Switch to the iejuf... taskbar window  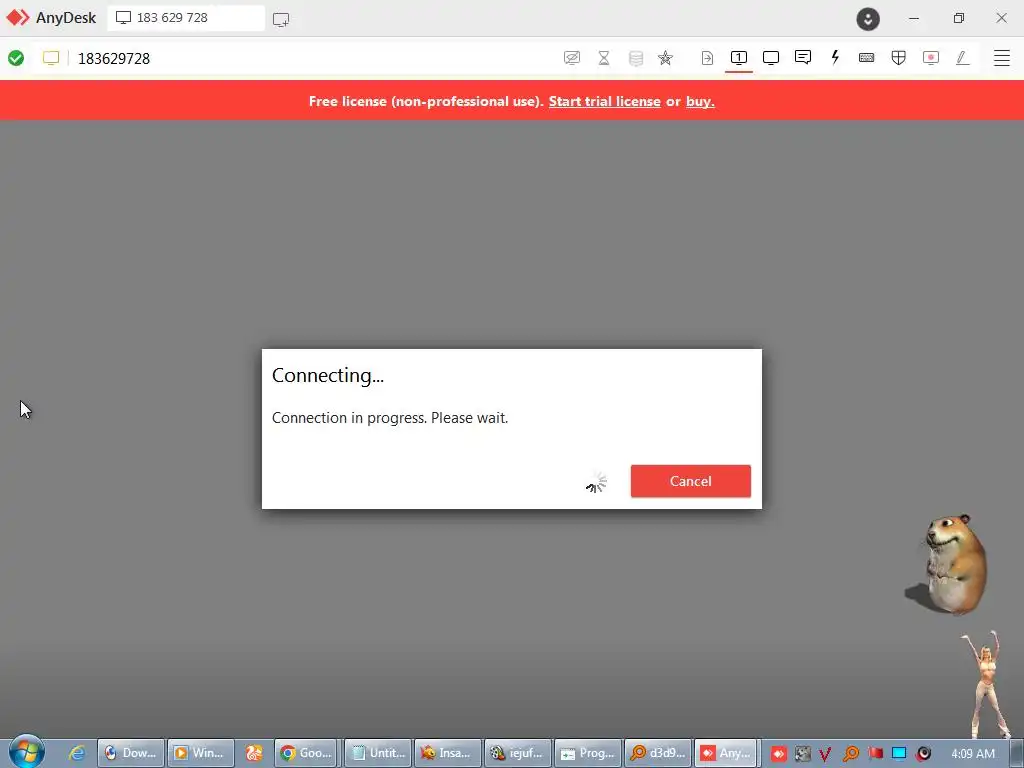point(518,753)
